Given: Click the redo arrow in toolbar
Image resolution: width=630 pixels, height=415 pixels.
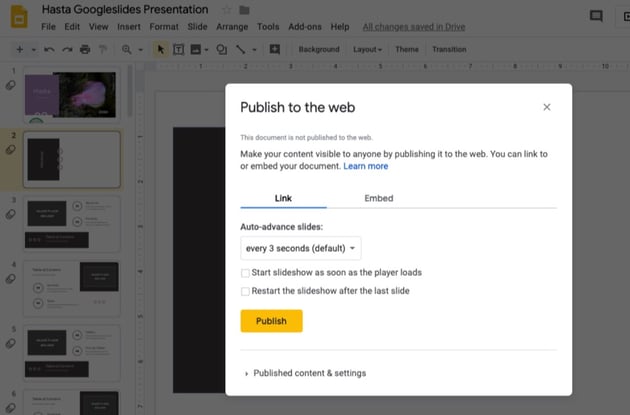Looking at the screenshot, I should [x=66, y=49].
